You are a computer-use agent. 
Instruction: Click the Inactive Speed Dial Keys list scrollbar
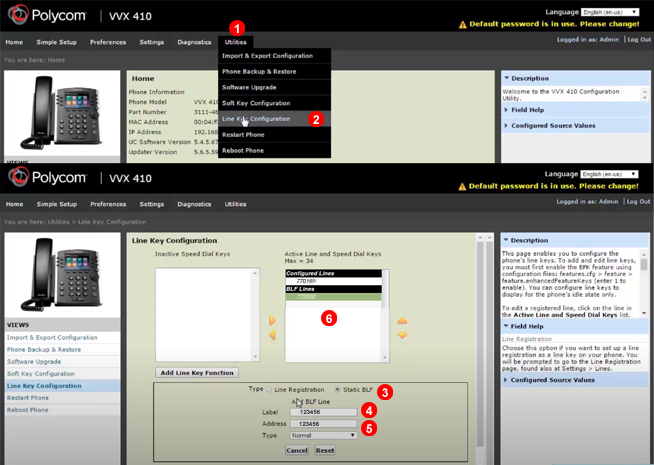(x=255, y=315)
